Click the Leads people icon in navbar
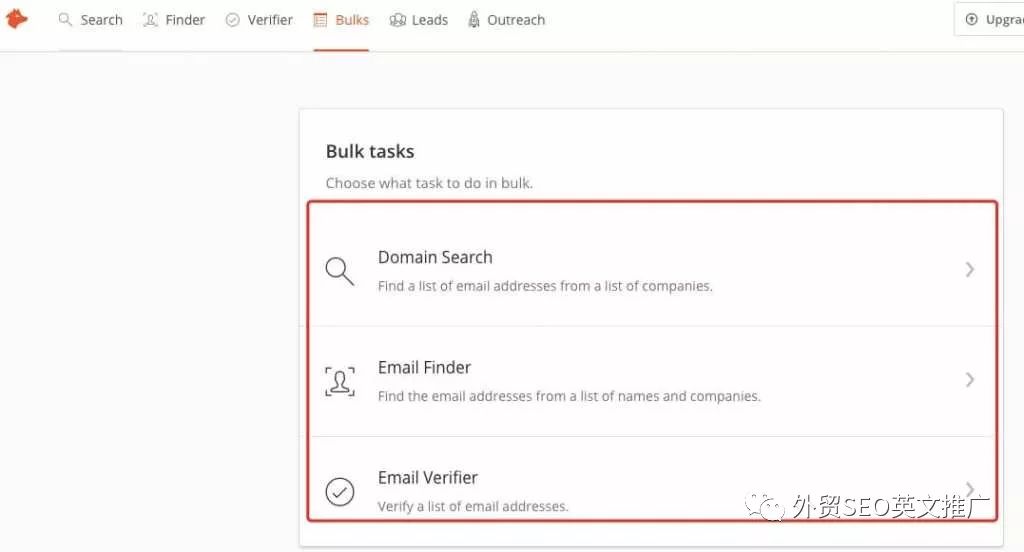1024x552 pixels. [398, 20]
